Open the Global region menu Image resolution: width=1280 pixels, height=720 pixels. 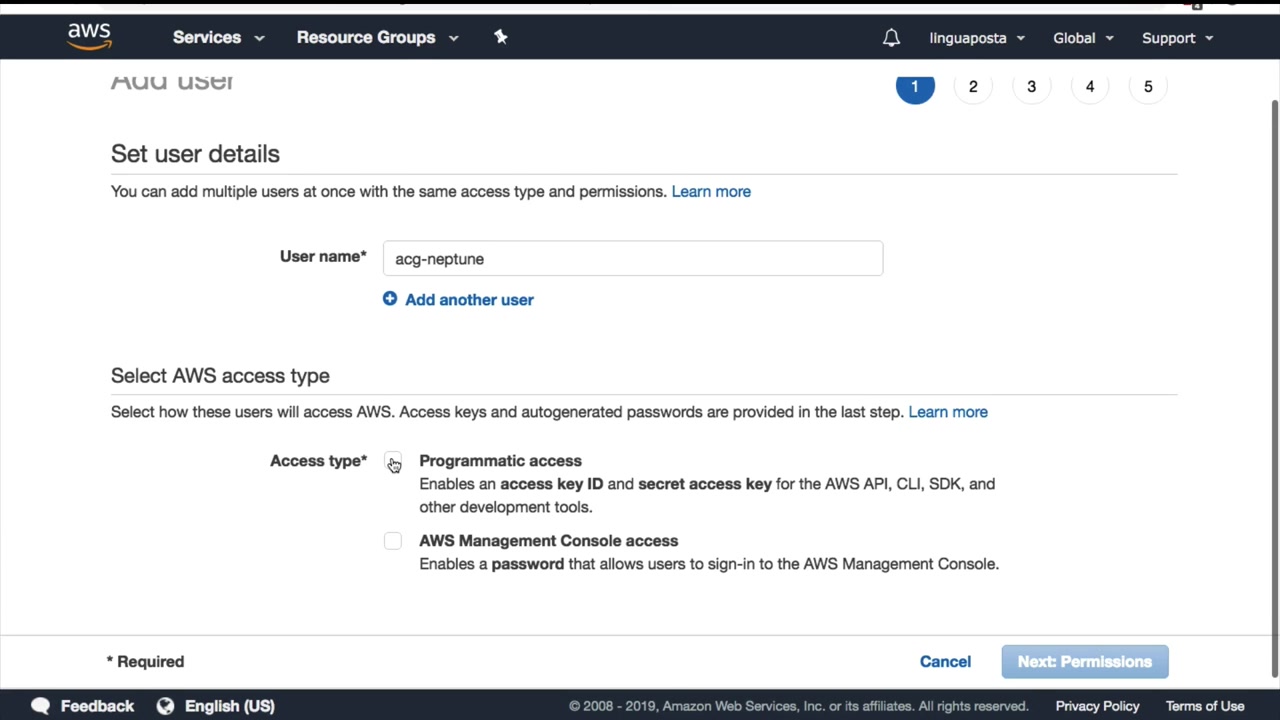pos(1083,38)
